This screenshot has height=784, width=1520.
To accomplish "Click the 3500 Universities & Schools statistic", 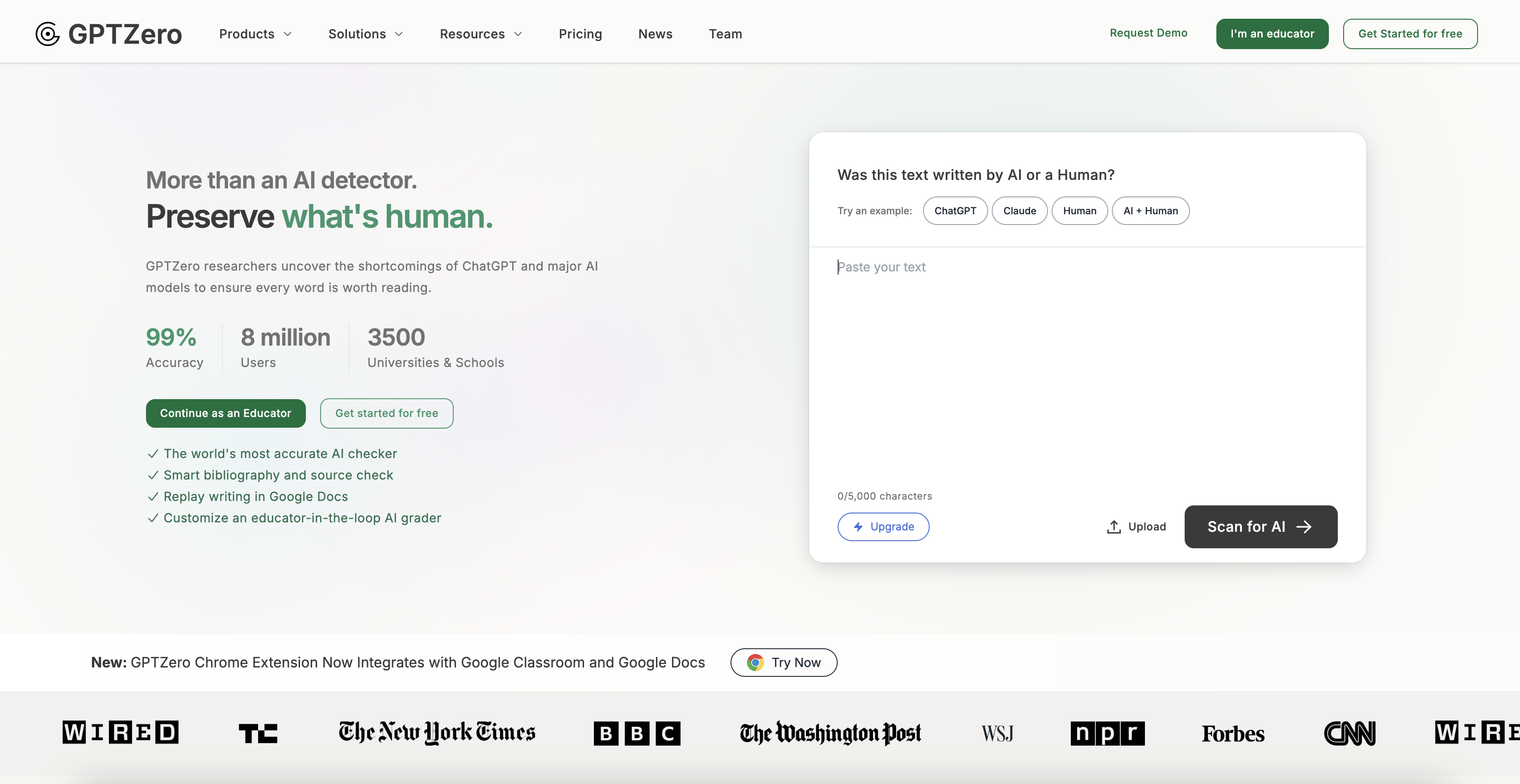I will [x=435, y=347].
